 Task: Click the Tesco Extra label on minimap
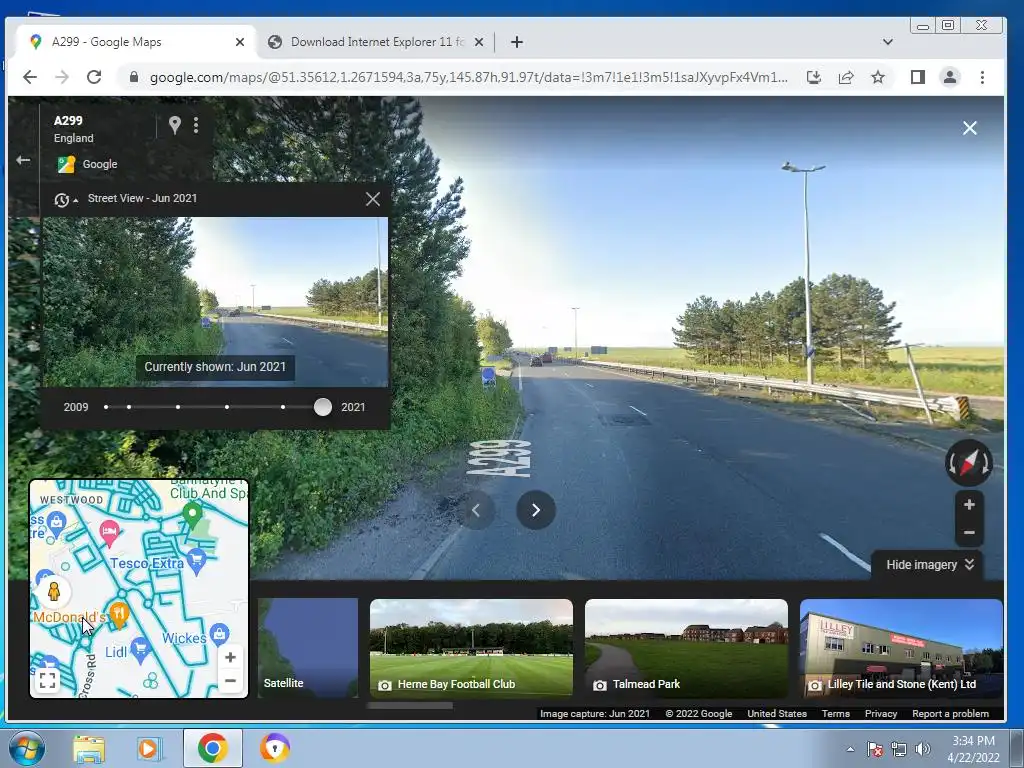pos(147,563)
